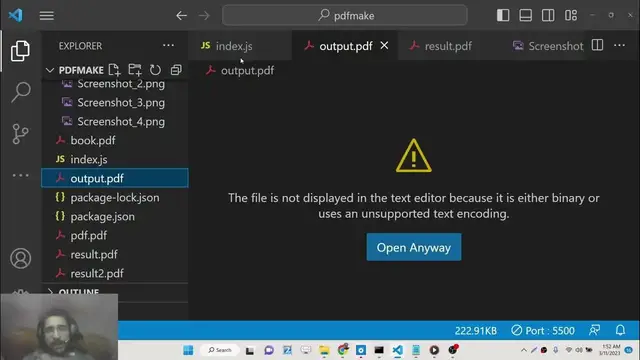Open File Explorer from the taskbar

tap(324, 350)
